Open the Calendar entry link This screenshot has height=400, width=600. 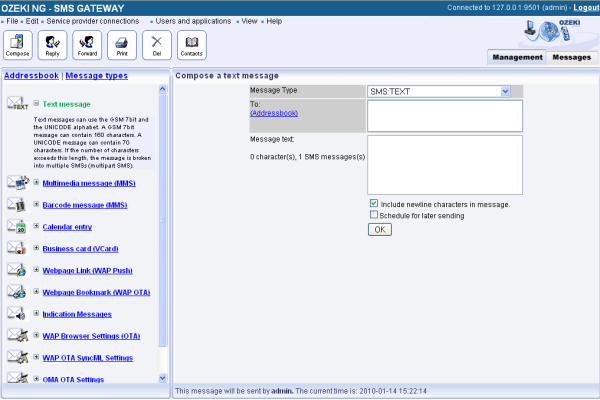(67, 227)
